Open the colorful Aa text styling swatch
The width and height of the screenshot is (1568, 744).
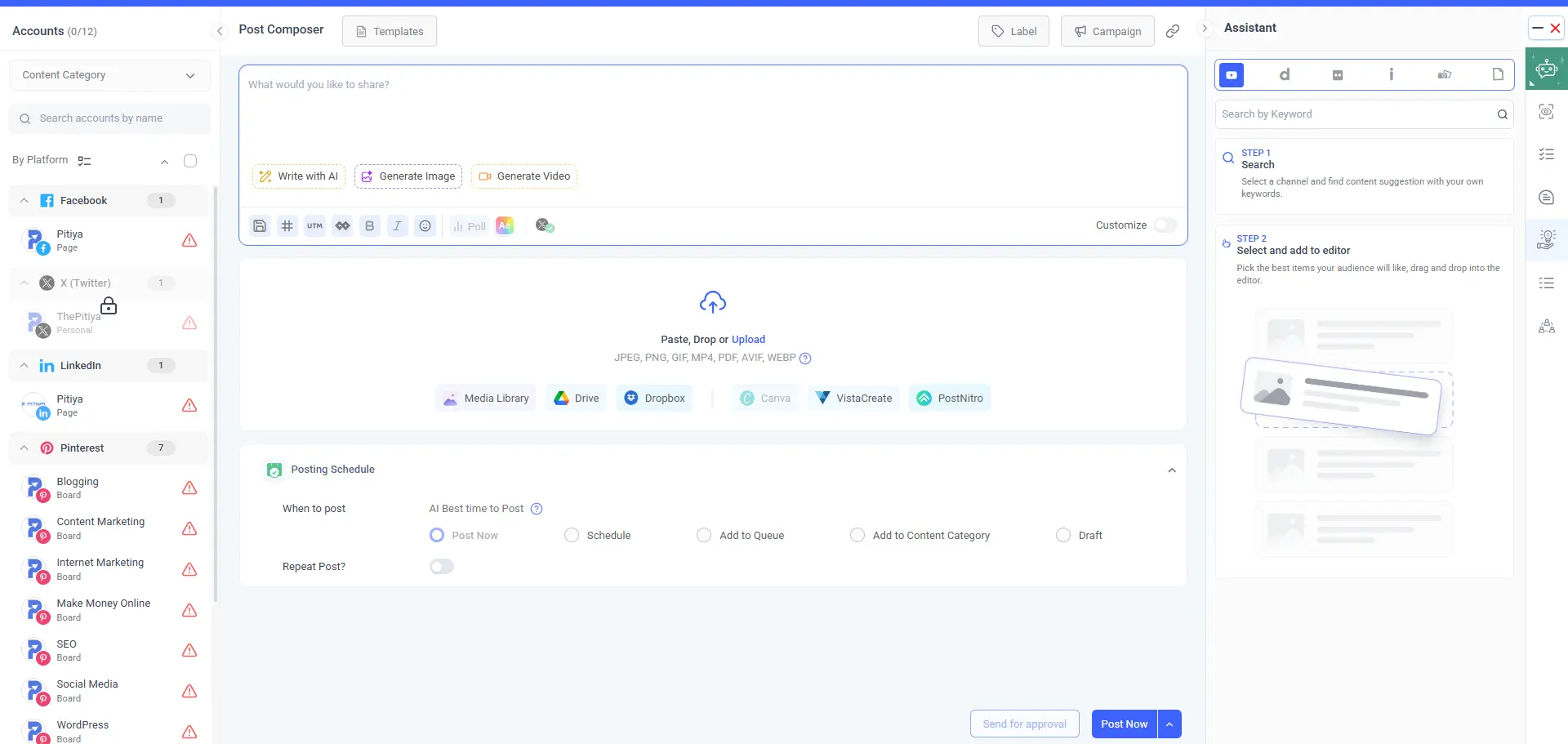click(x=505, y=226)
